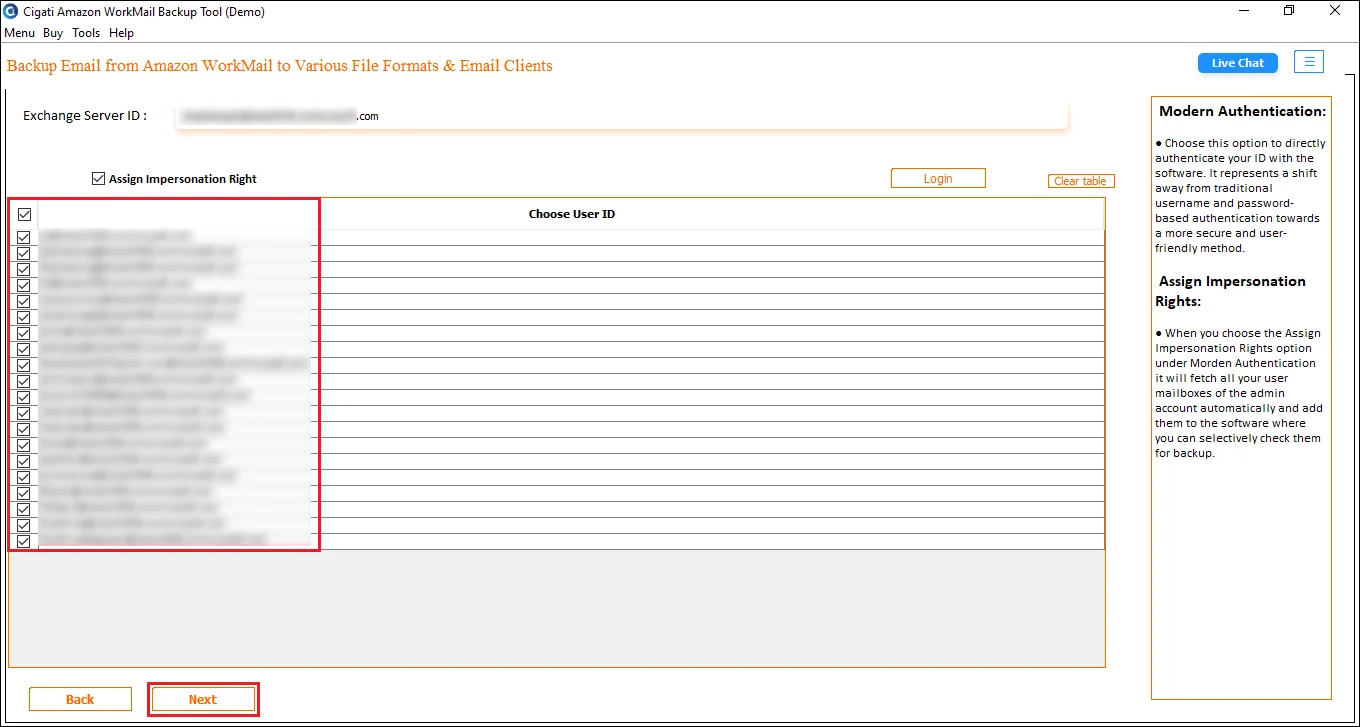Image resolution: width=1360 pixels, height=727 pixels.
Task: Open the hamburger menu icon beside Live Chat
Action: tap(1309, 62)
